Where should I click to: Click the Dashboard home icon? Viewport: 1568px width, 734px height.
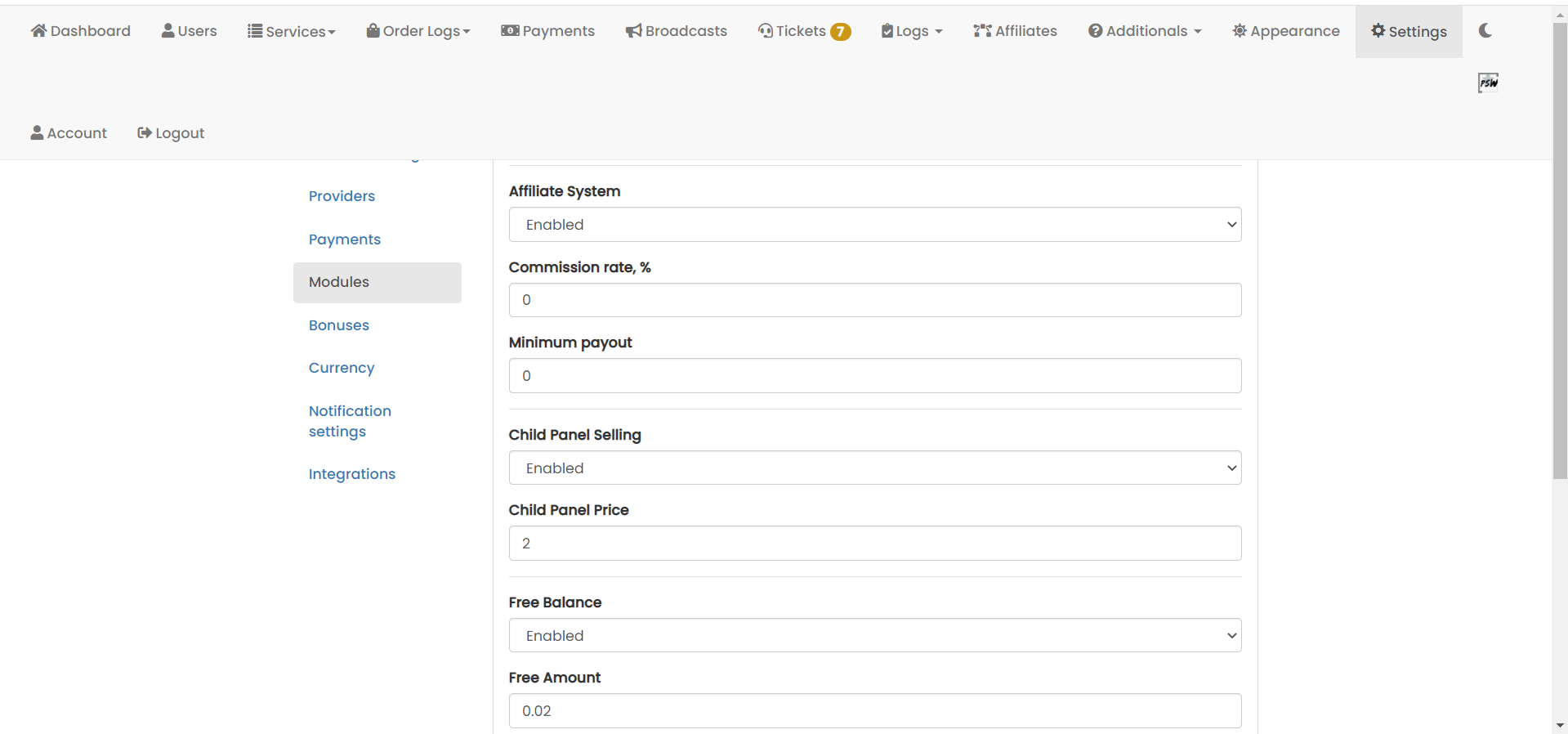38,30
